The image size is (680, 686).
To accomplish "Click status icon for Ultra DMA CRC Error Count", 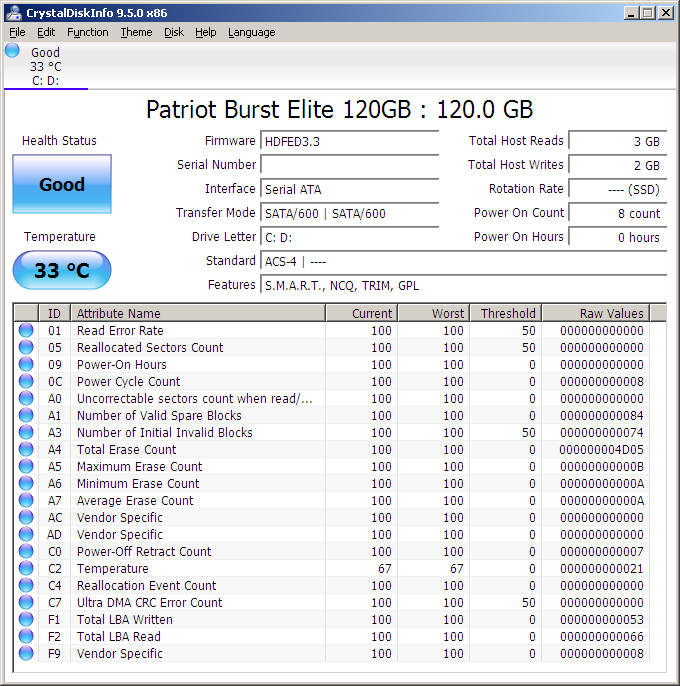I will point(26,602).
